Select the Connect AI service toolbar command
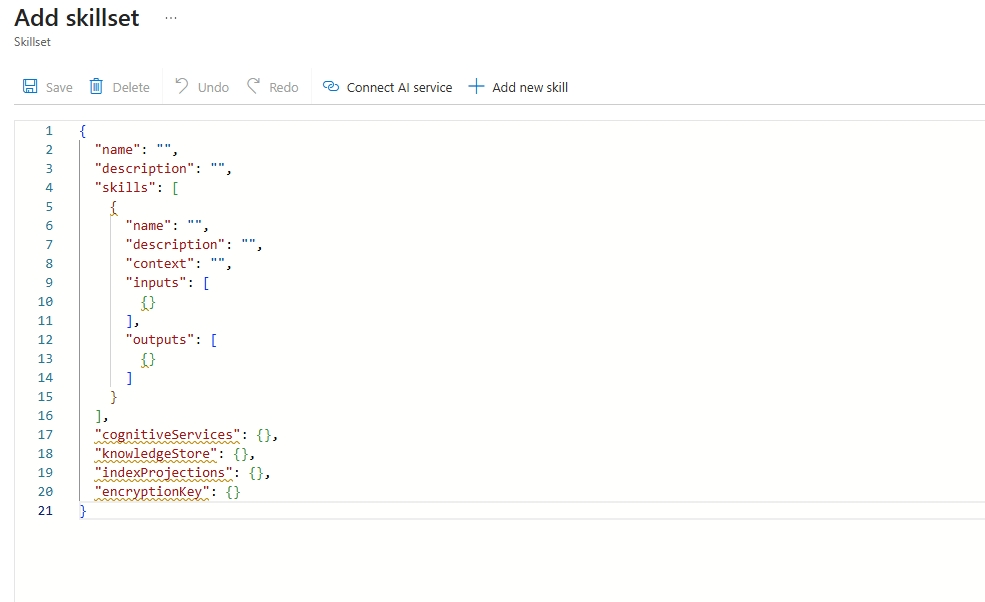This screenshot has height=602, width=985. [x=398, y=87]
